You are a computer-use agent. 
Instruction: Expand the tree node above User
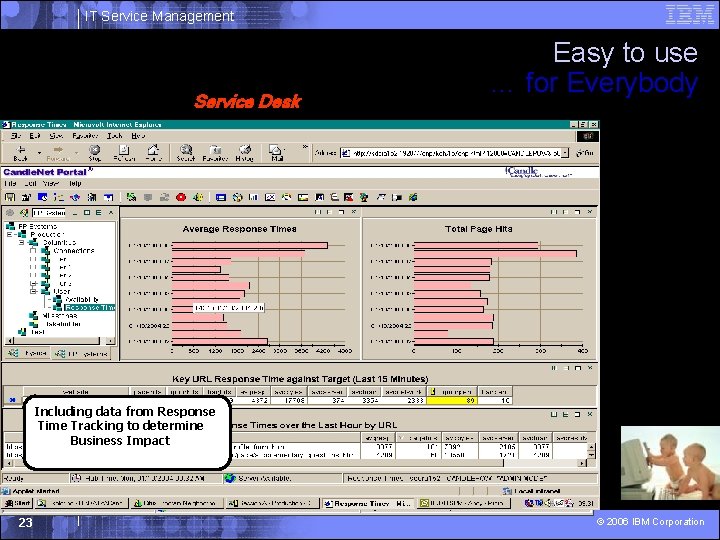click(x=33, y=284)
